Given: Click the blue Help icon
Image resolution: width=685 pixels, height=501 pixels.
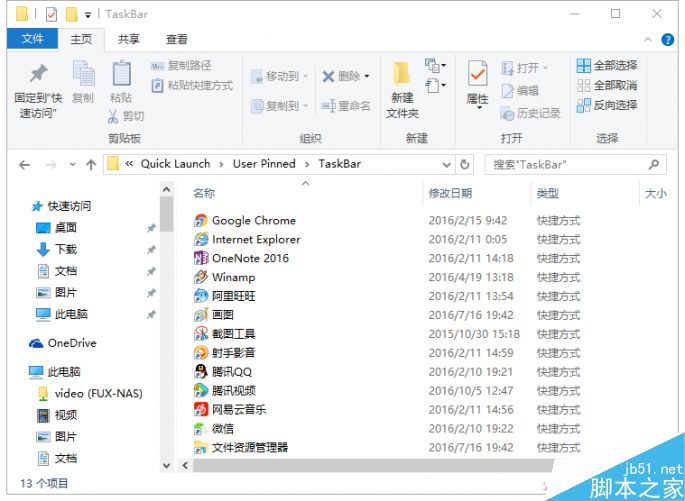Looking at the screenshot, I should click(x=668, y=39).
